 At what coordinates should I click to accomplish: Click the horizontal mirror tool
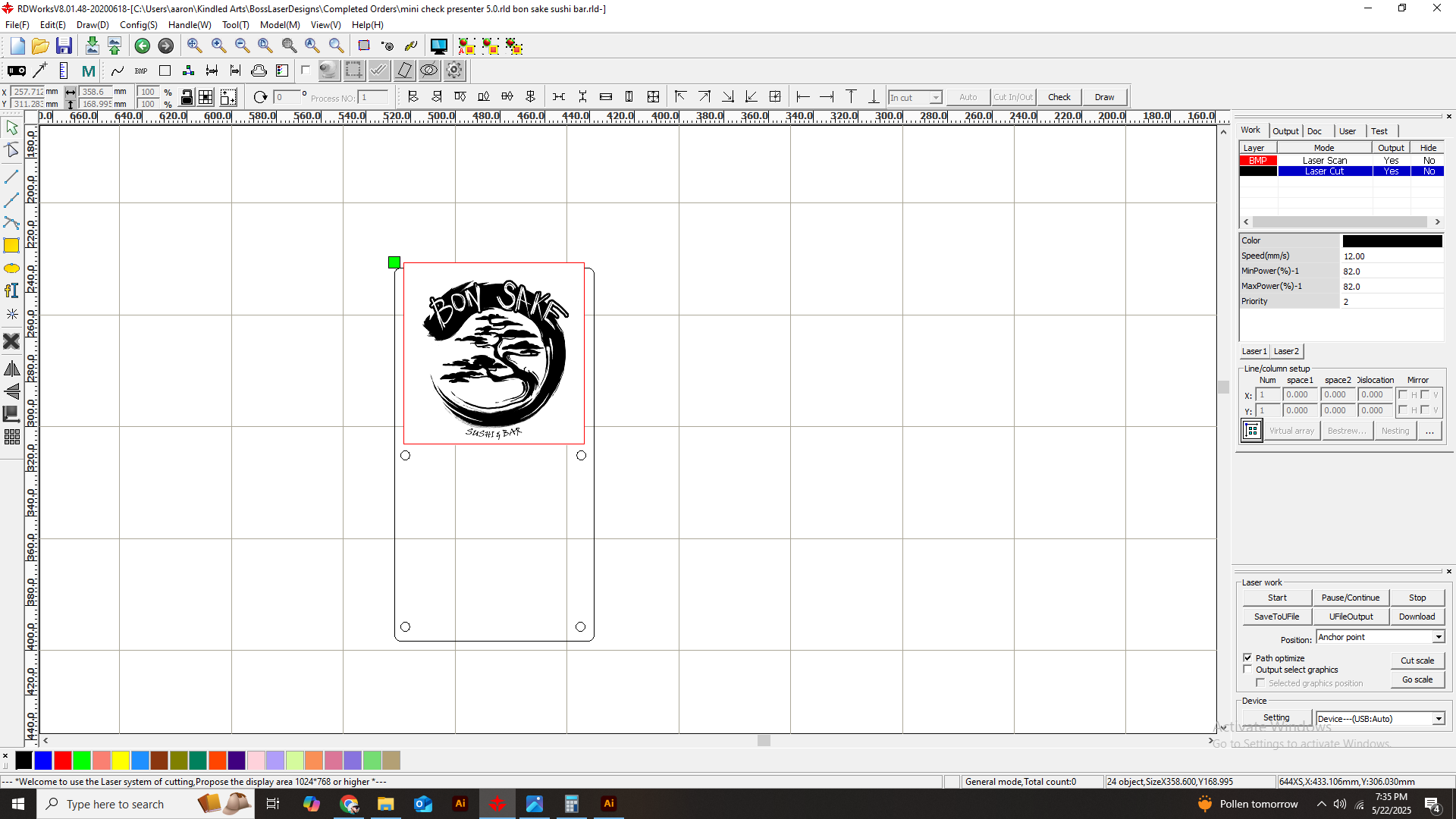click(11, 369)
